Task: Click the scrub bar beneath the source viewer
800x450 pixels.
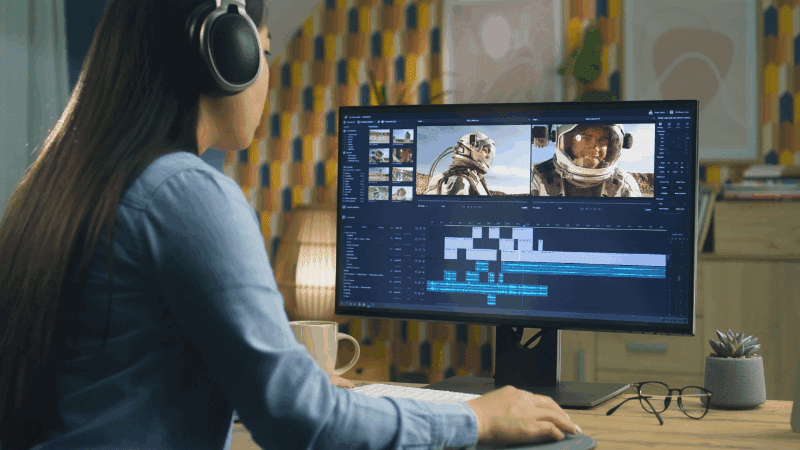Action: point(472,200)
